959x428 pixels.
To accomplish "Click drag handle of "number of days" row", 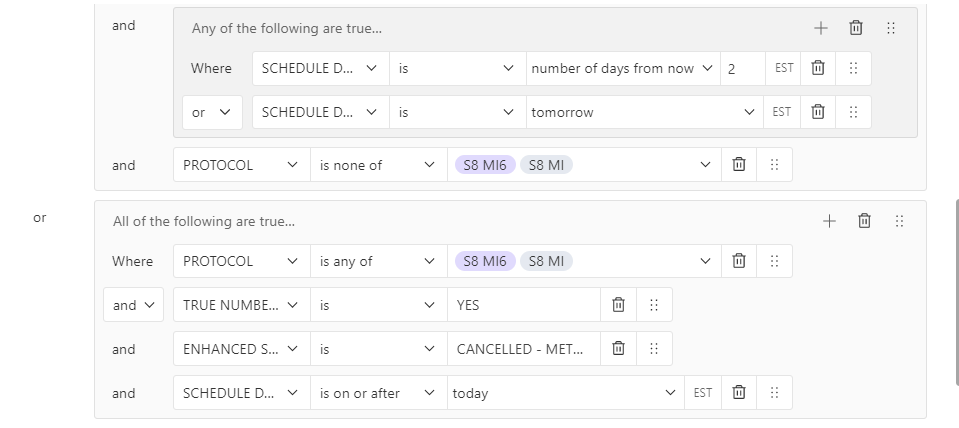I will (x=853, y=68).
